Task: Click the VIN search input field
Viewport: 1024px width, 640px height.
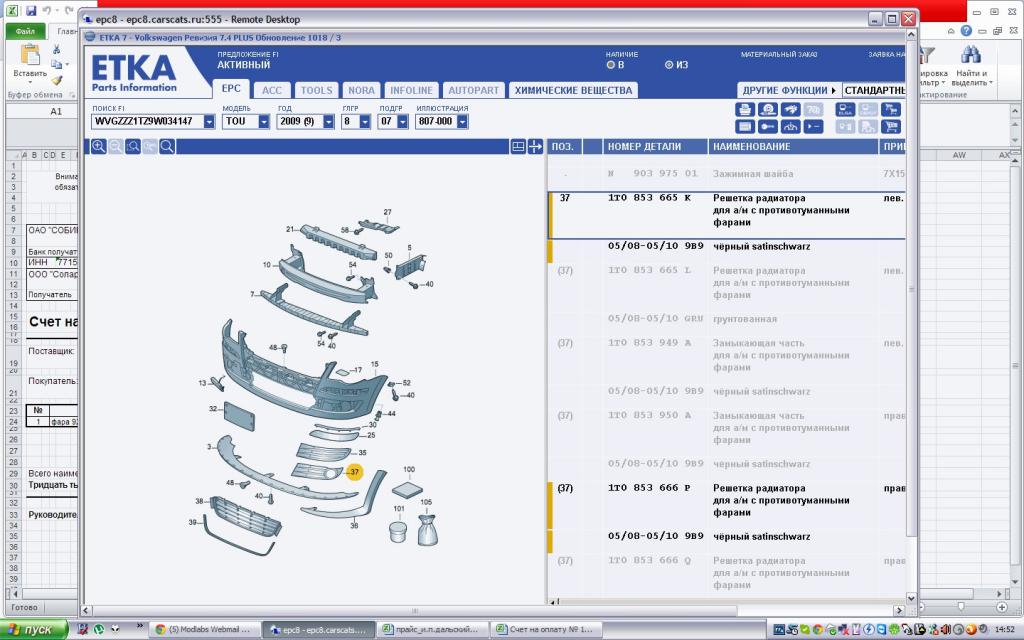Action: point(148,121)
